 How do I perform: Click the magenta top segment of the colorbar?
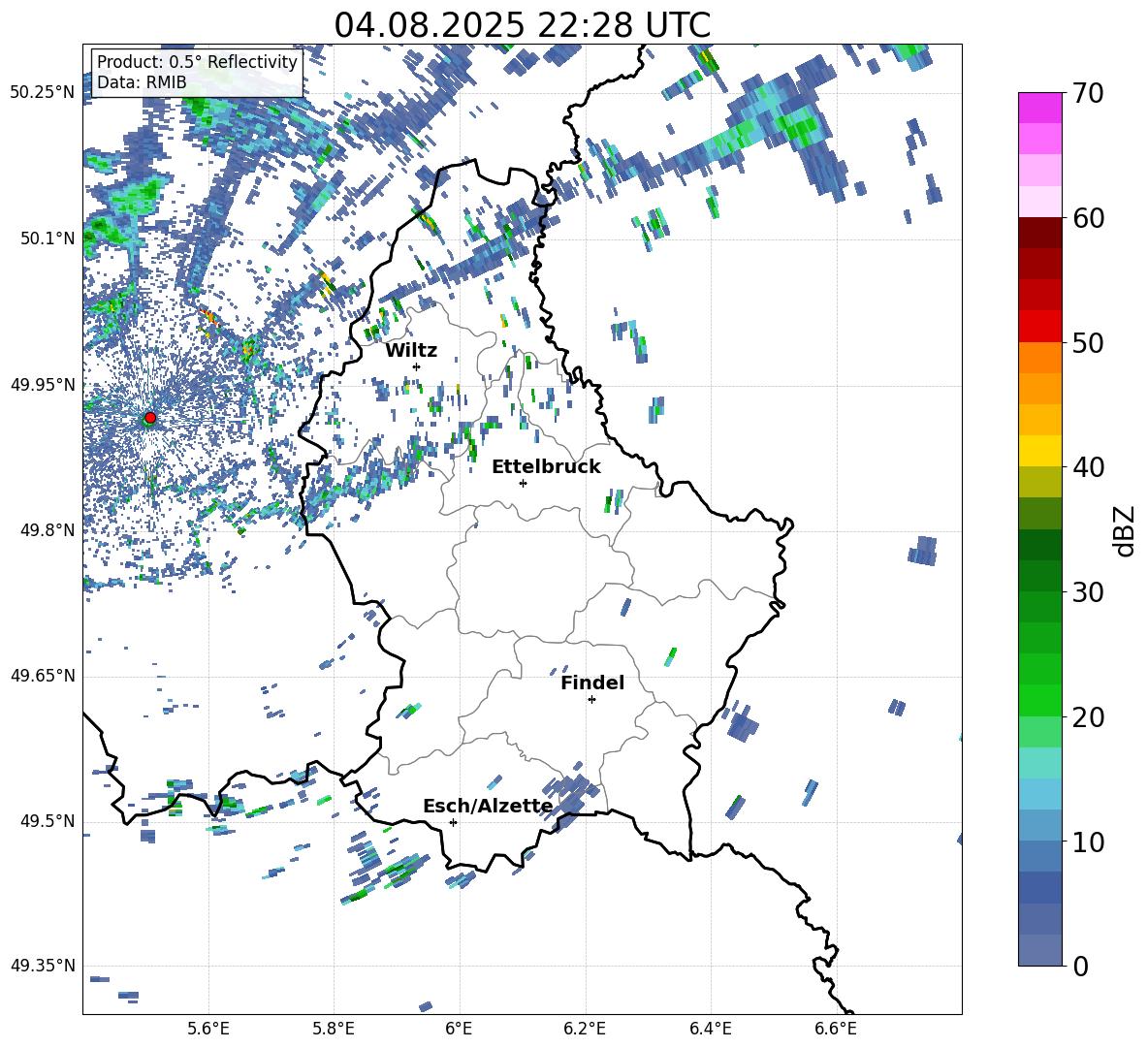point(1039,108)
